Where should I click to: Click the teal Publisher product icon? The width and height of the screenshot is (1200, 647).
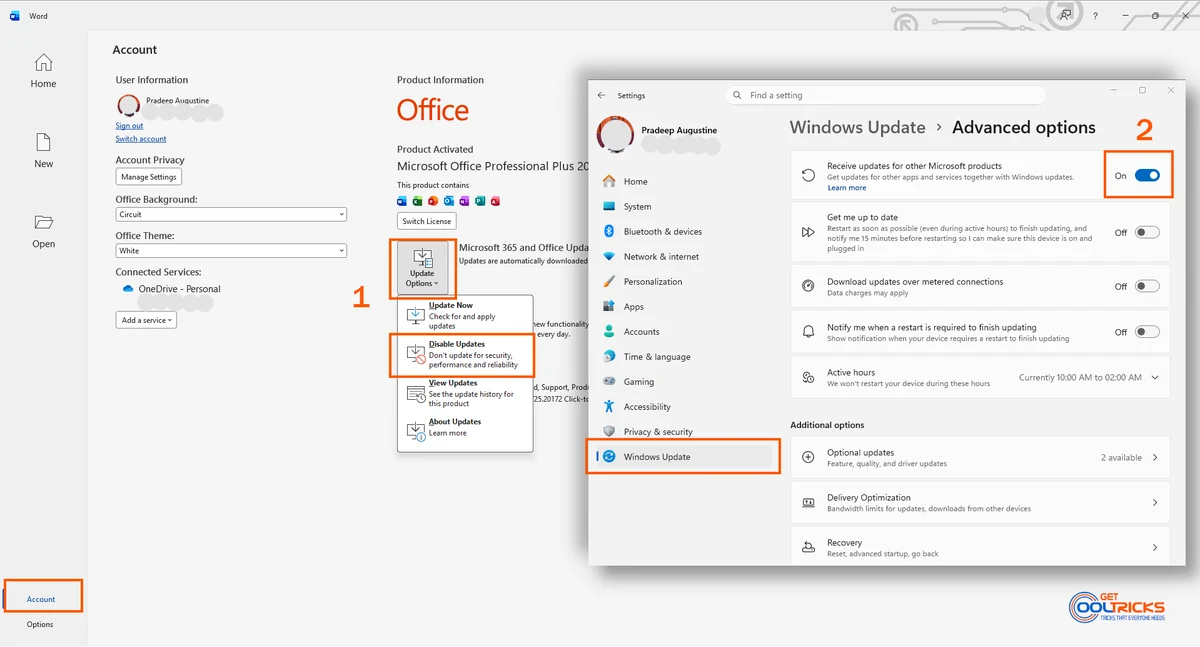click(479, 201)
